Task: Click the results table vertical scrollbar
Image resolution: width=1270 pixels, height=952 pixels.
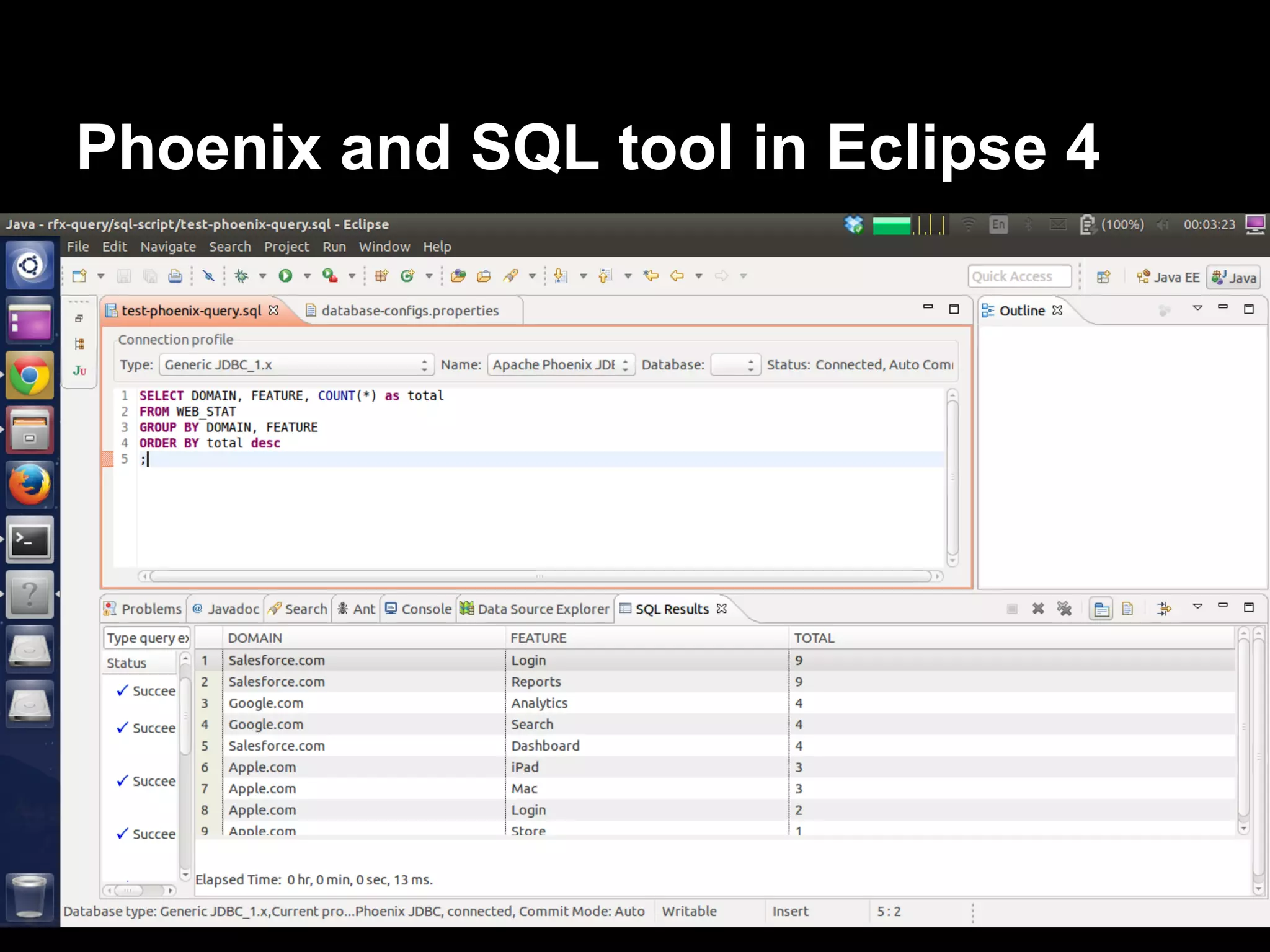Action: (x=1243, y=731)
